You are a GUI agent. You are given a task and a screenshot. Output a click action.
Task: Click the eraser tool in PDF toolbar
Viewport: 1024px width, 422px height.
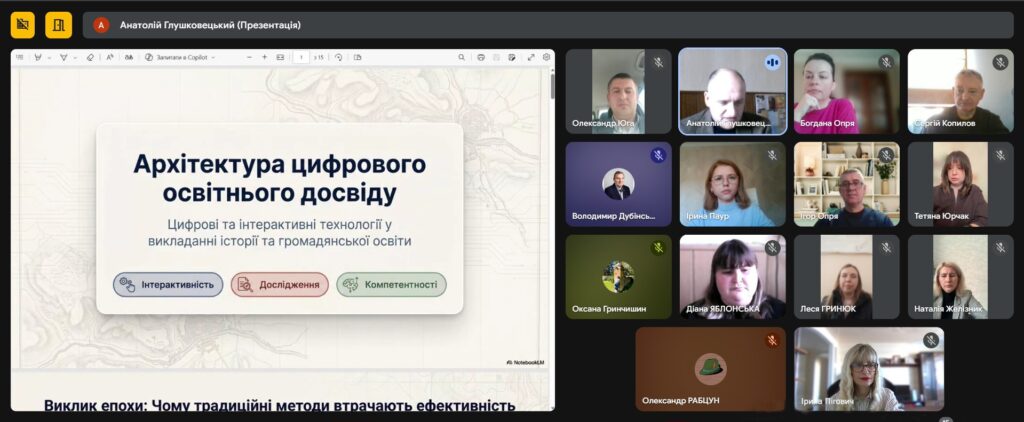[x=90, y=58]
